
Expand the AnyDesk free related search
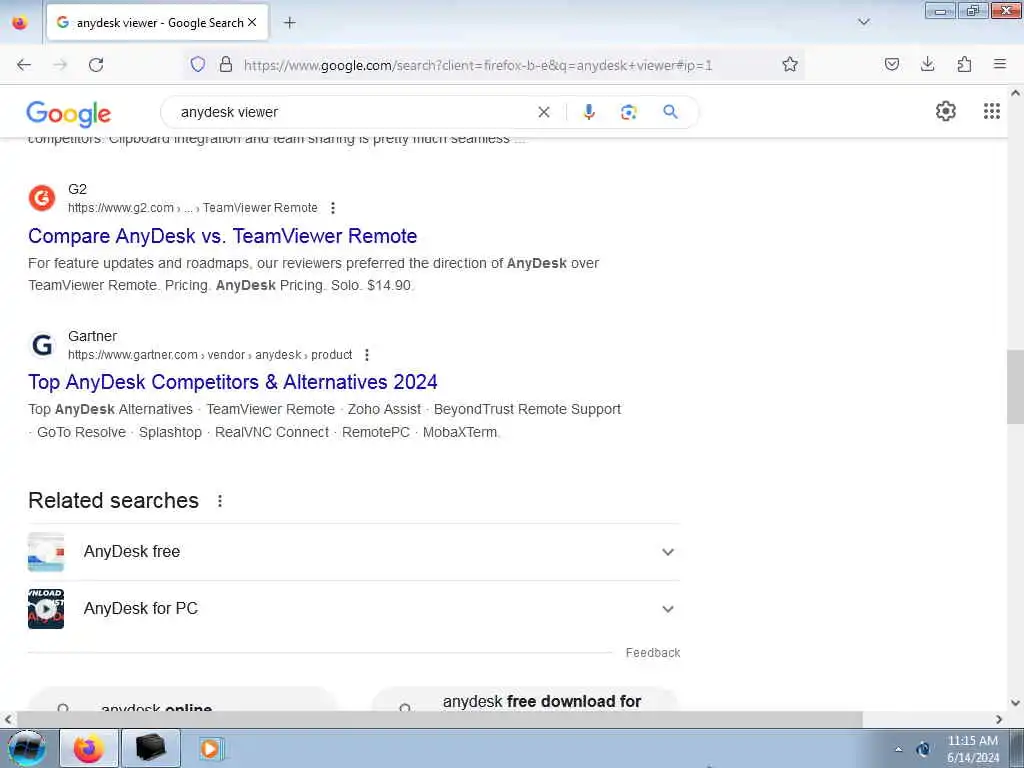667,552
